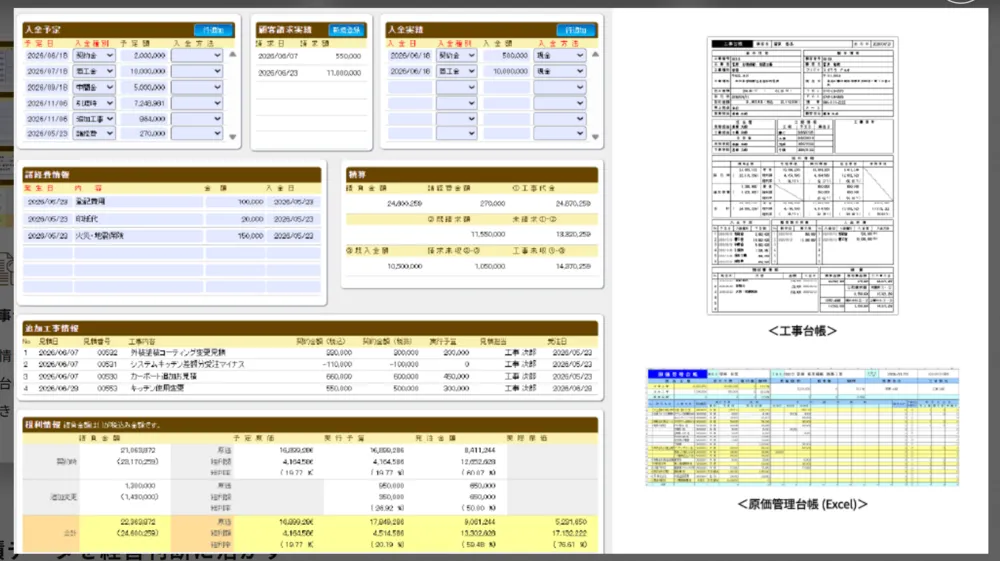This screenshot has width=1000, height=561.
Task: Select the 原価管理台帳 (Excel) spreadsheet thumbnail
Action: [802, 426]
